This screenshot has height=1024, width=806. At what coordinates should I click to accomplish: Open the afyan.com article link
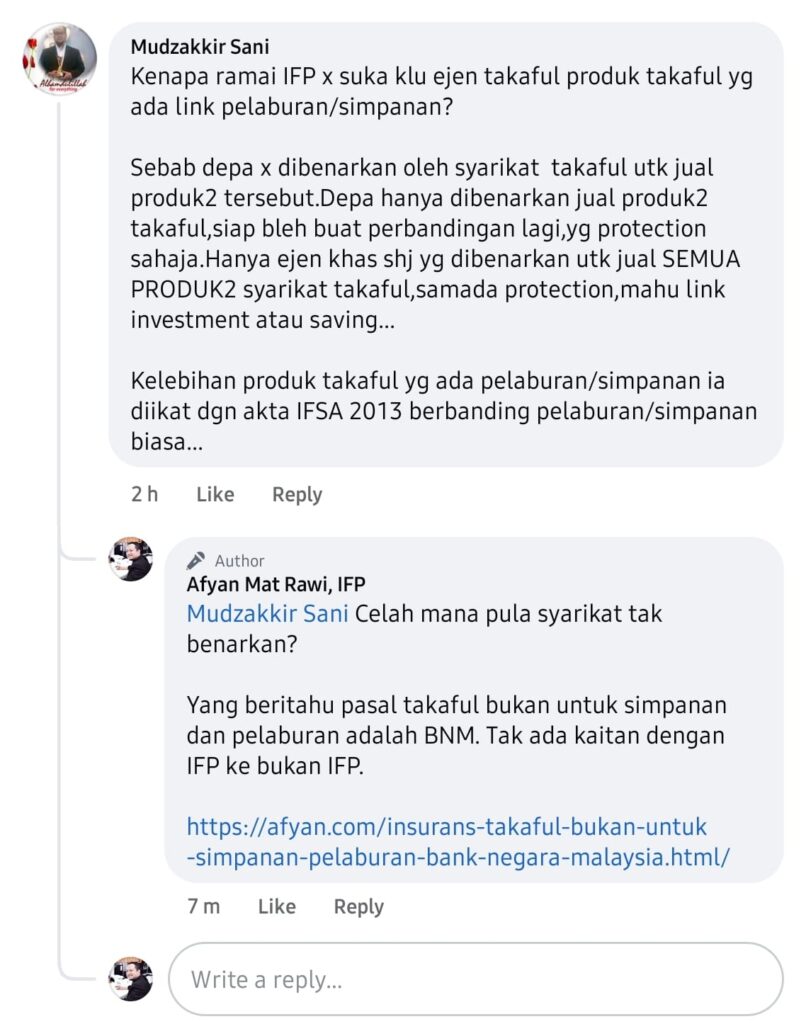pos(458,842)
